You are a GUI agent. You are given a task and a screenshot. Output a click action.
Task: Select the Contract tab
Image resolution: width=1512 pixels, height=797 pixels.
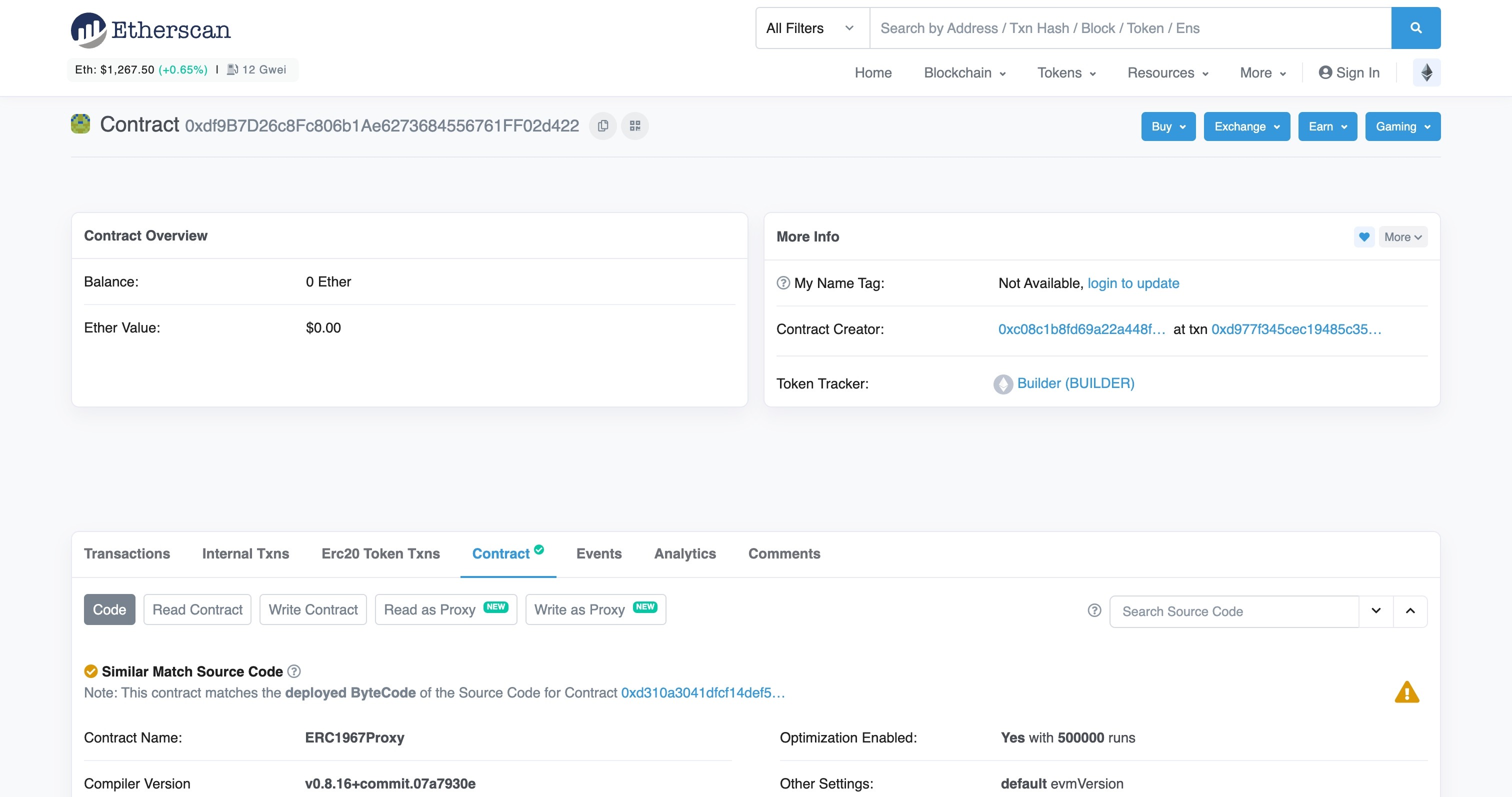point(507,553)
